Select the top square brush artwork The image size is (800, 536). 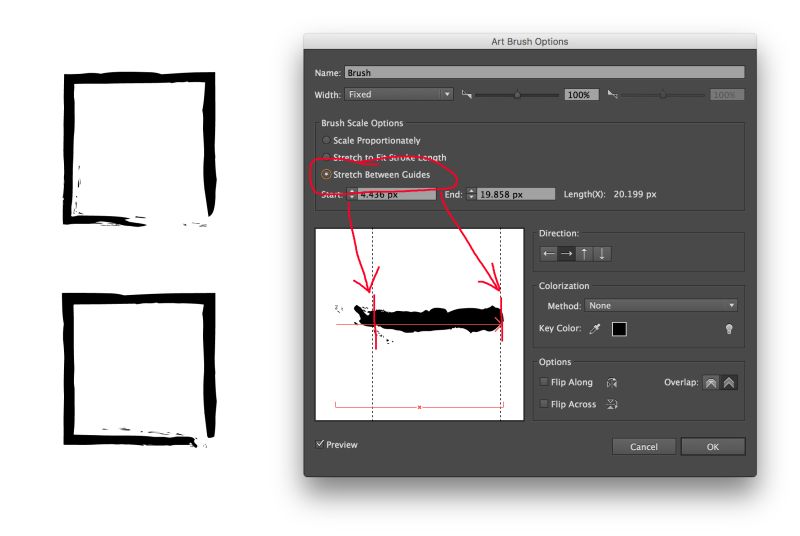tap(139, 149)
